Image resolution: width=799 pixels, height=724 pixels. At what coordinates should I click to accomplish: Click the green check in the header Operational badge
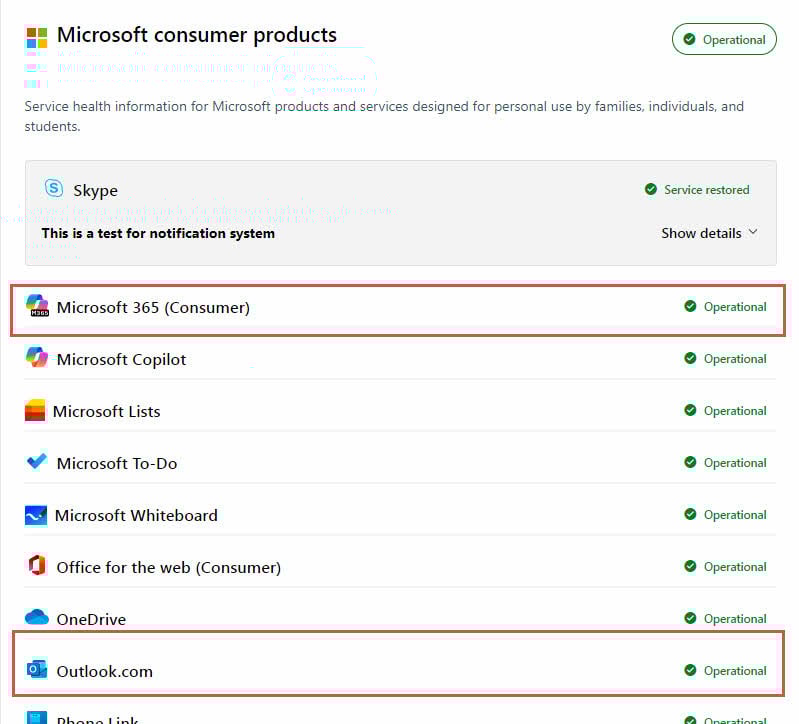click(689, 39)
